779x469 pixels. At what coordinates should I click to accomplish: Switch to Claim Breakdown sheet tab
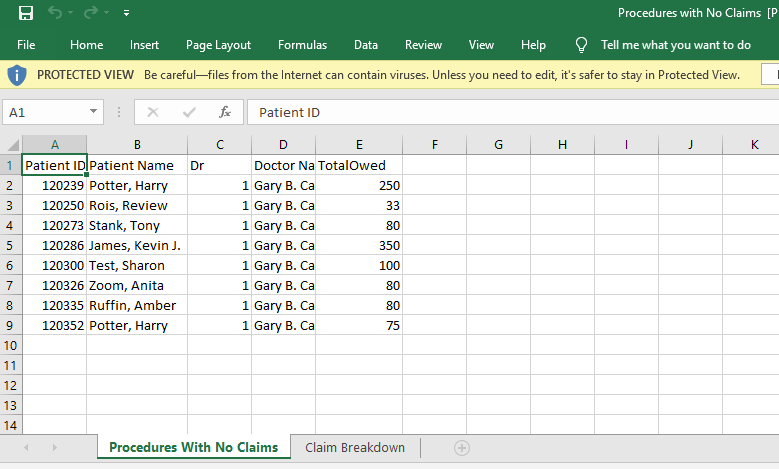[x=355, y=448]
